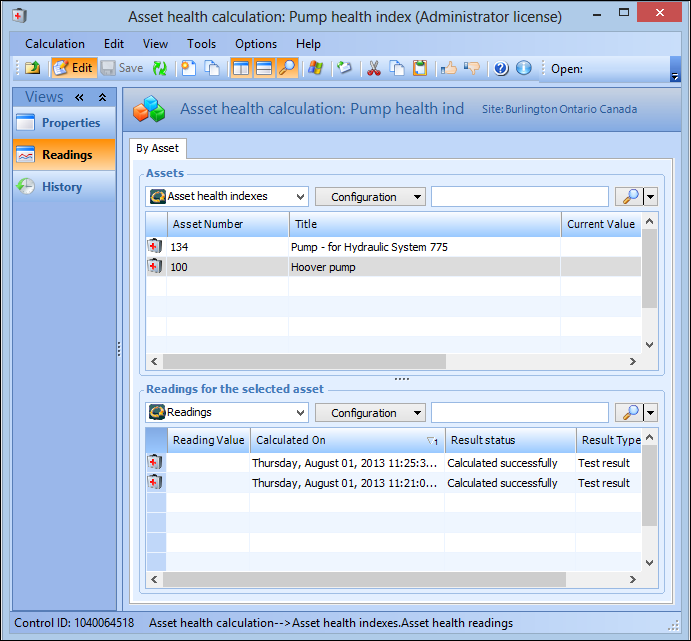Open the Readings view dropdown
The width and height of the screenshot is (691, 641).
point(228,412)
